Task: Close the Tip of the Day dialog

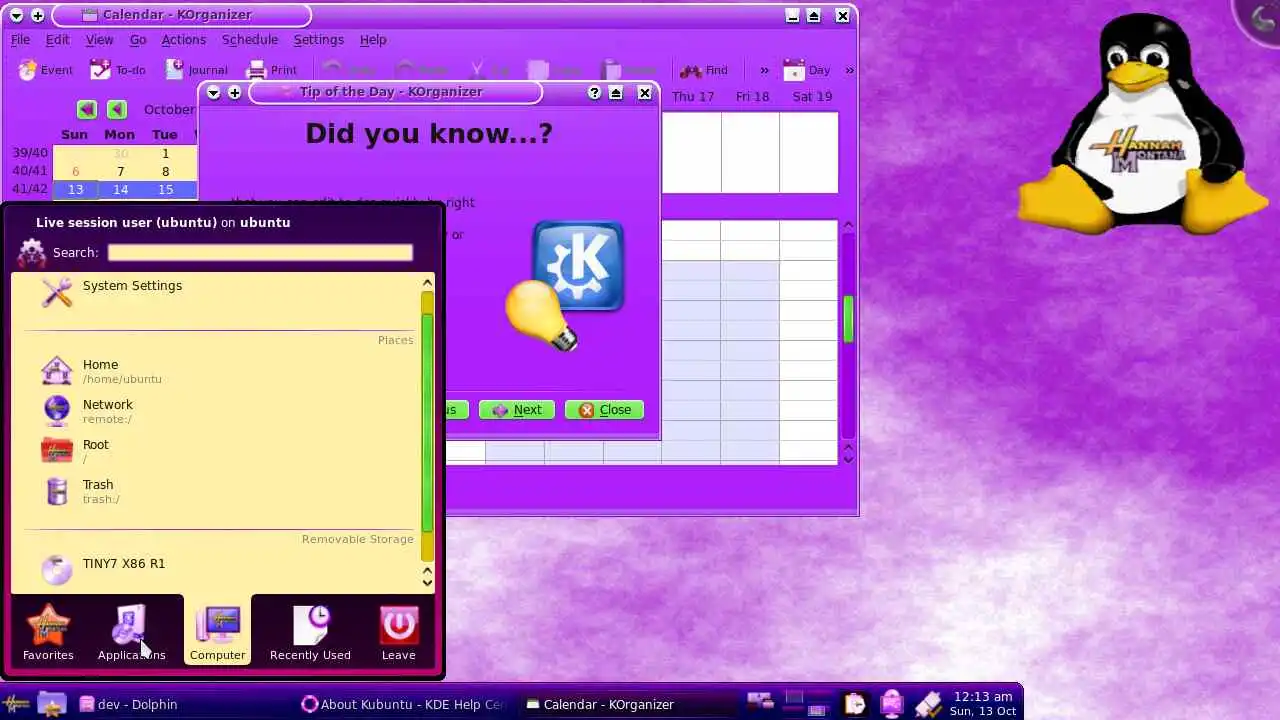Action: pos(605,410)
